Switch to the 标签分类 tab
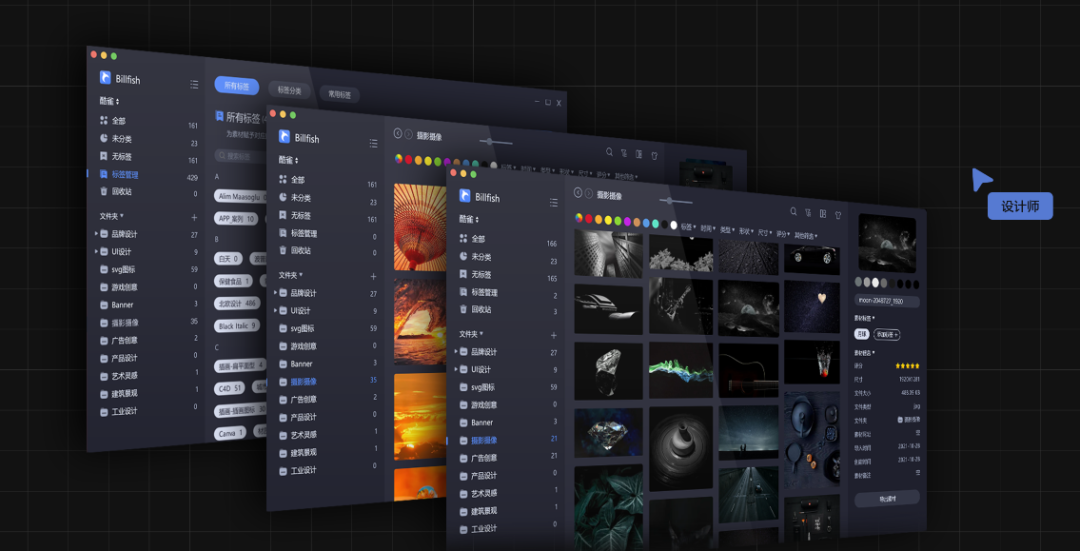This screenshot has width=1080, height=551. pos(288,90)
